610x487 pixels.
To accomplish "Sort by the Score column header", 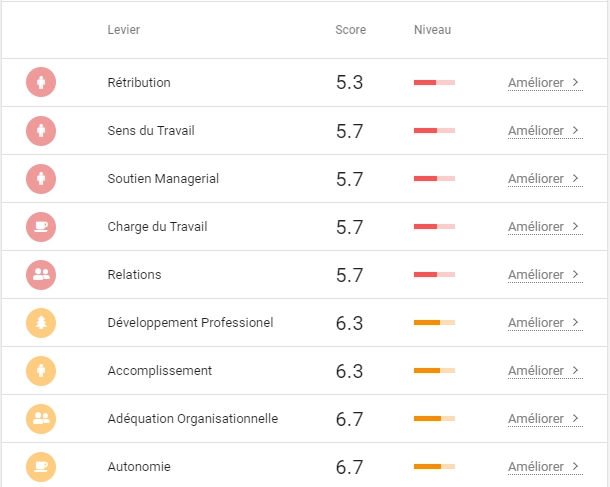I will click(351, 30).
